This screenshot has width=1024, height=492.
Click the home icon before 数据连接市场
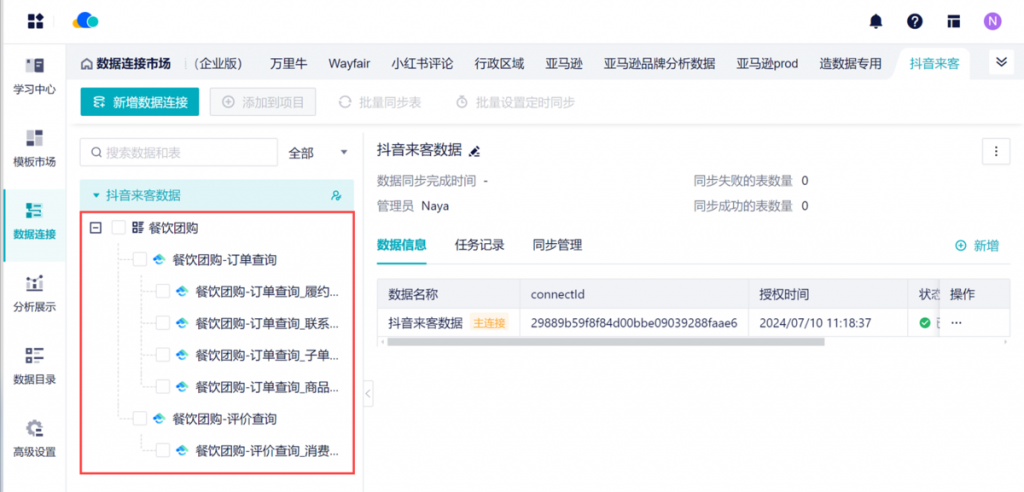[86, 64]
